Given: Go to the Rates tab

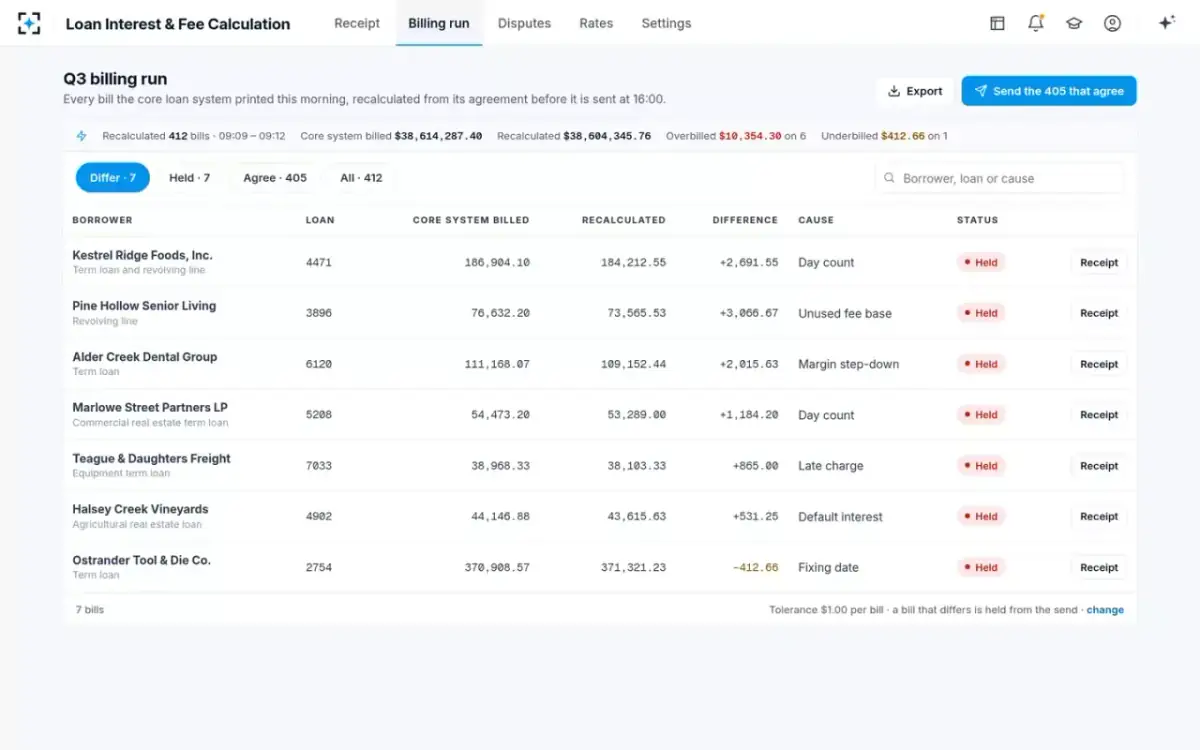Looking at the screenshot, I should (596, 23).
